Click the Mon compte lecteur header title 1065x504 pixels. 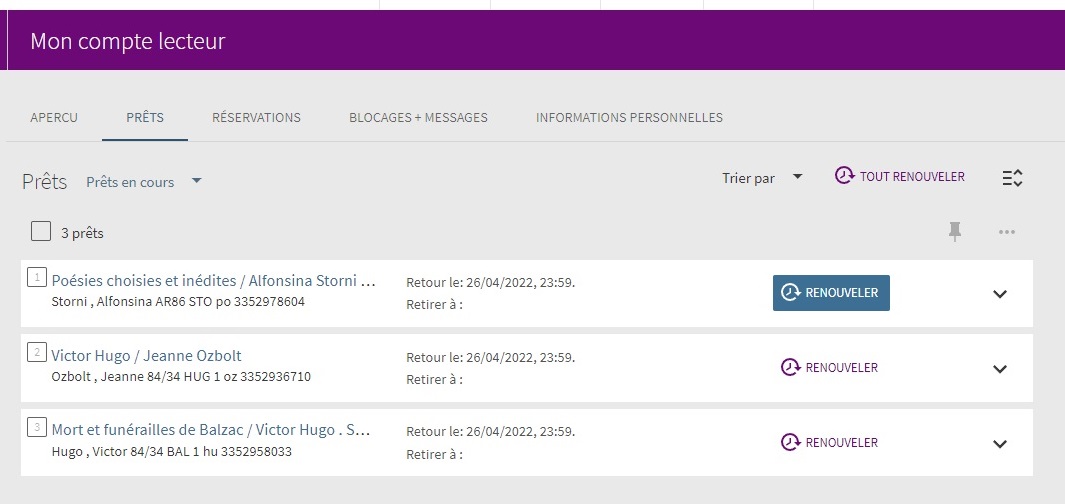(128, 41)
